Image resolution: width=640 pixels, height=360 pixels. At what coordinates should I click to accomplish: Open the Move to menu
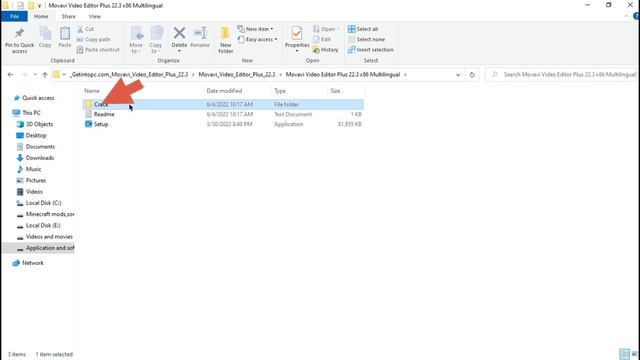point(136,40)
